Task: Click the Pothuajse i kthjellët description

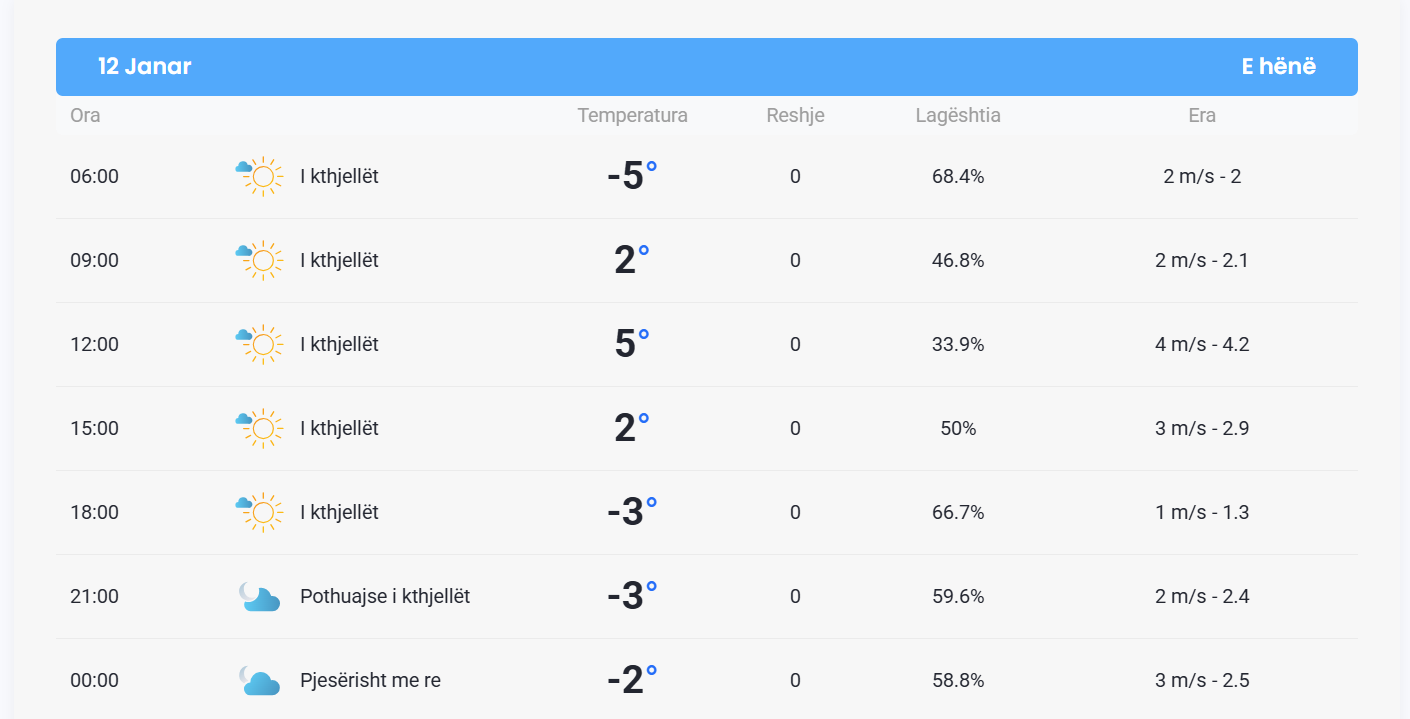Action: click(385, 596)
